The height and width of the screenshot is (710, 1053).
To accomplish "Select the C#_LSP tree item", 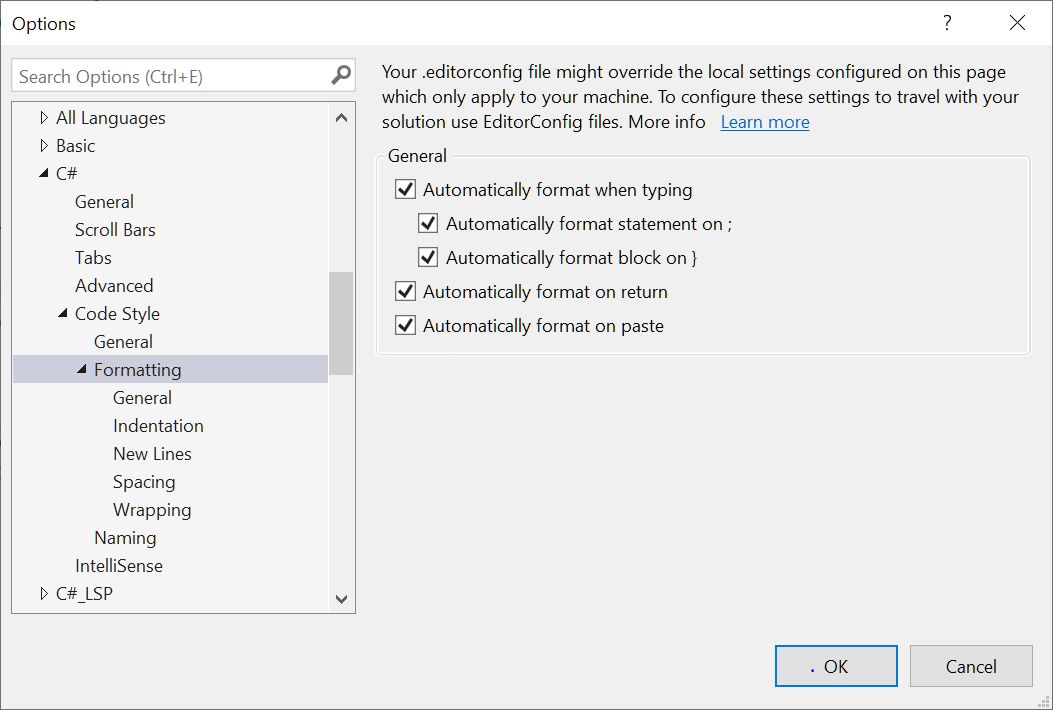I will coord(84,594).
